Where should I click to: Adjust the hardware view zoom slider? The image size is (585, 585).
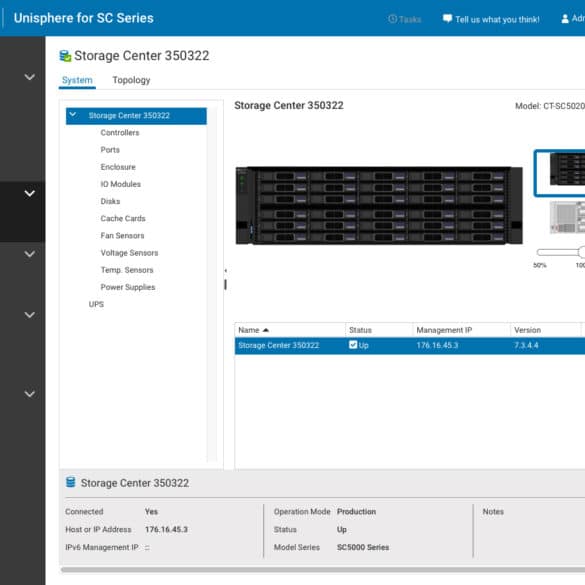pyautogui.click(x=561, y=253)
